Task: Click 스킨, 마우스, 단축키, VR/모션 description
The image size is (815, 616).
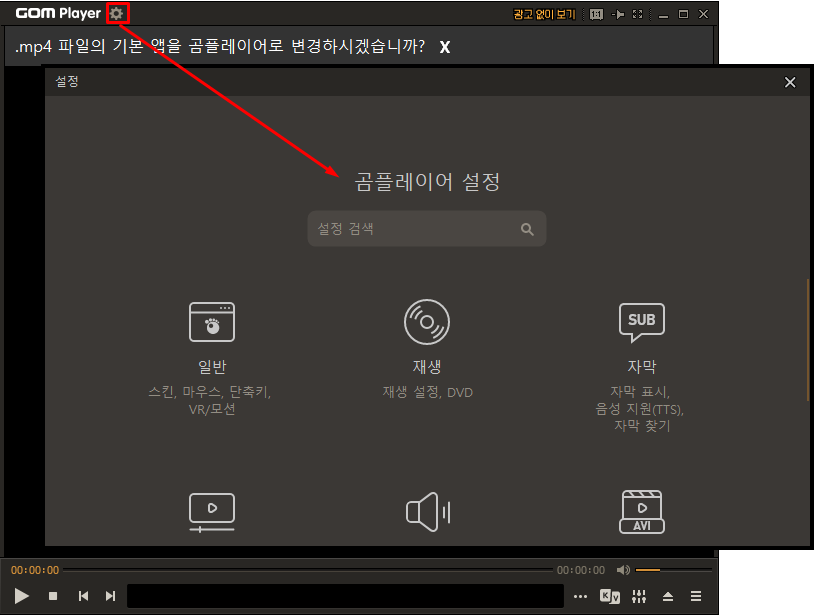Action: 210,400
